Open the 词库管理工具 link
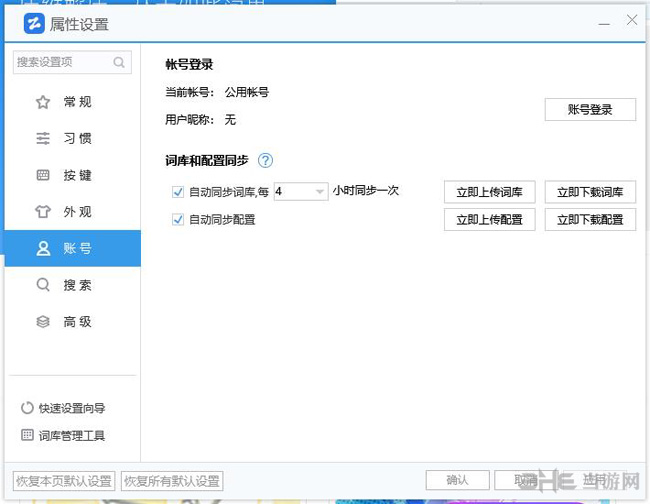 (x=72, y=435)
